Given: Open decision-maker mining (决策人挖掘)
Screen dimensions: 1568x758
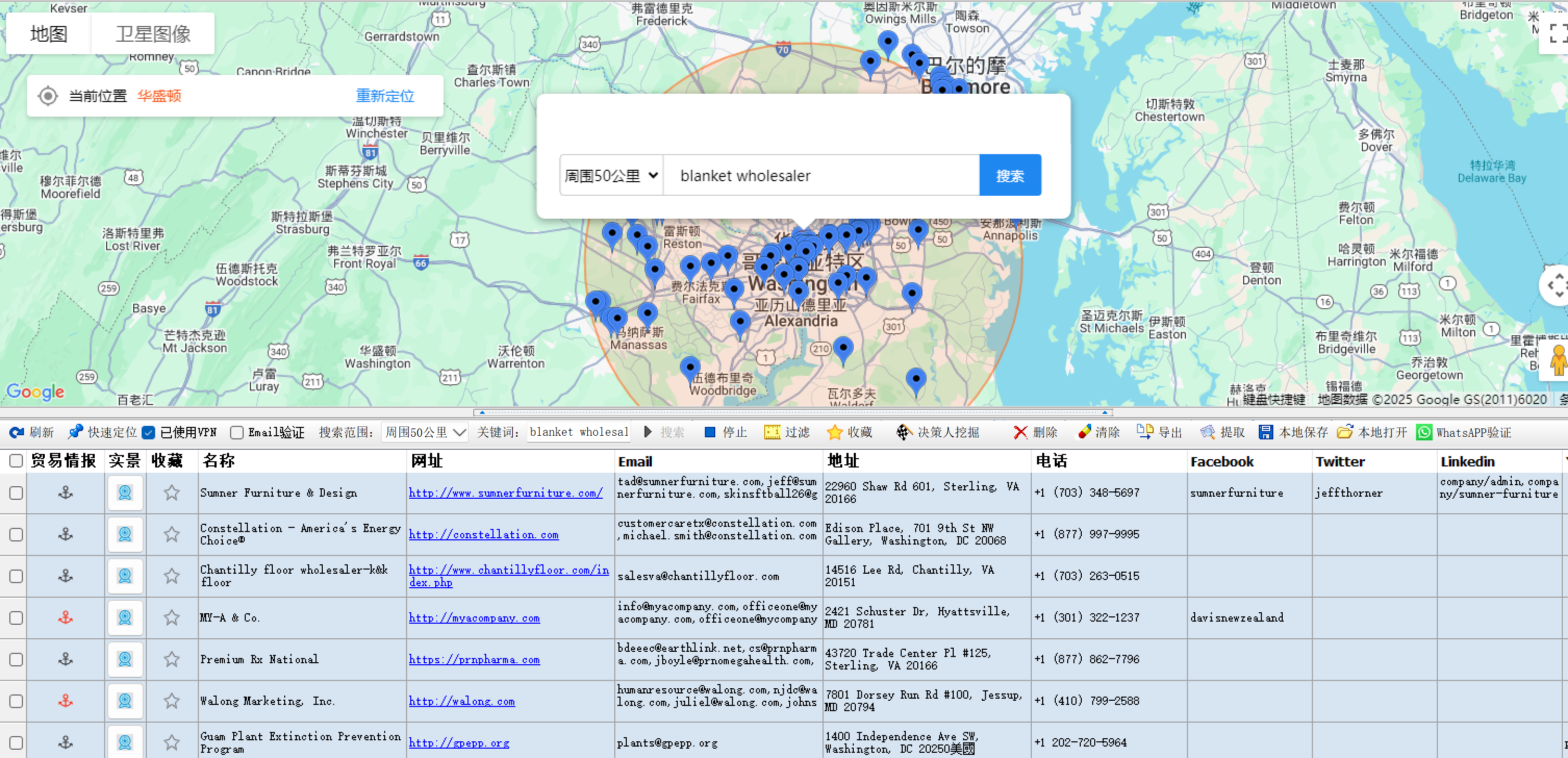Looking at the screenshot, I should pos(938,432).
